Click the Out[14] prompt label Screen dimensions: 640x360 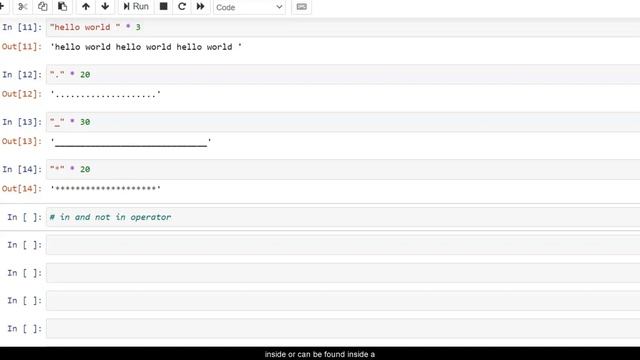coord(22,189)
